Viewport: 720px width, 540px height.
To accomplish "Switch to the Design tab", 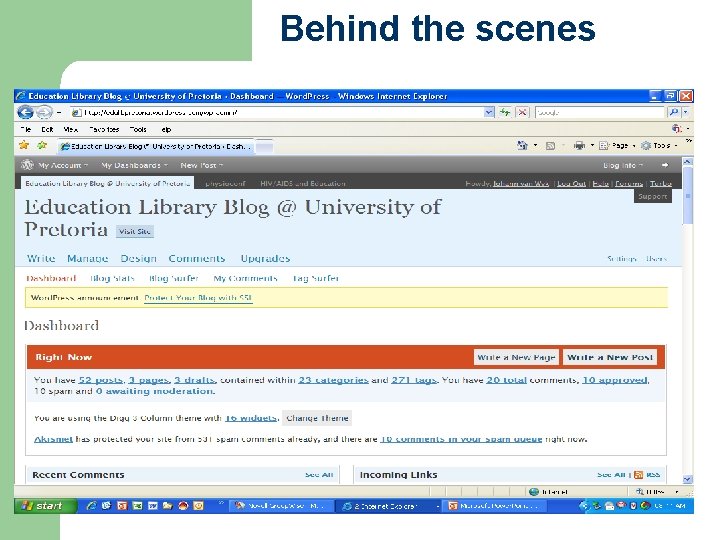I will (x=138, y=259).
